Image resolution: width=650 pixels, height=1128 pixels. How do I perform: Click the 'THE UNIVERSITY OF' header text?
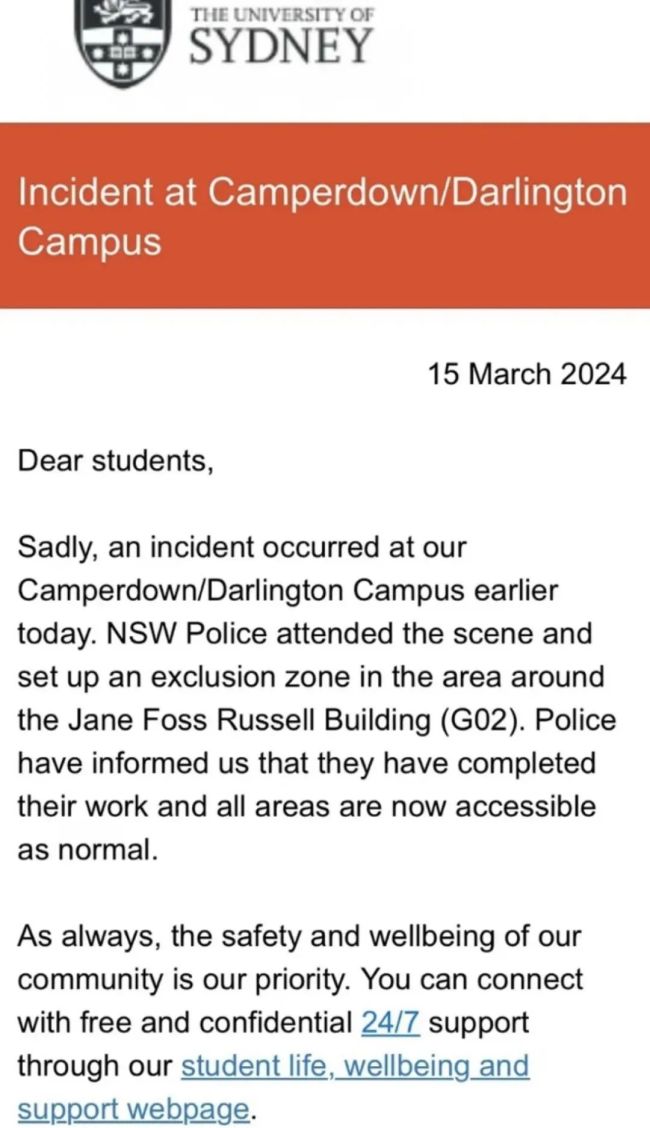tap(281, 12)
